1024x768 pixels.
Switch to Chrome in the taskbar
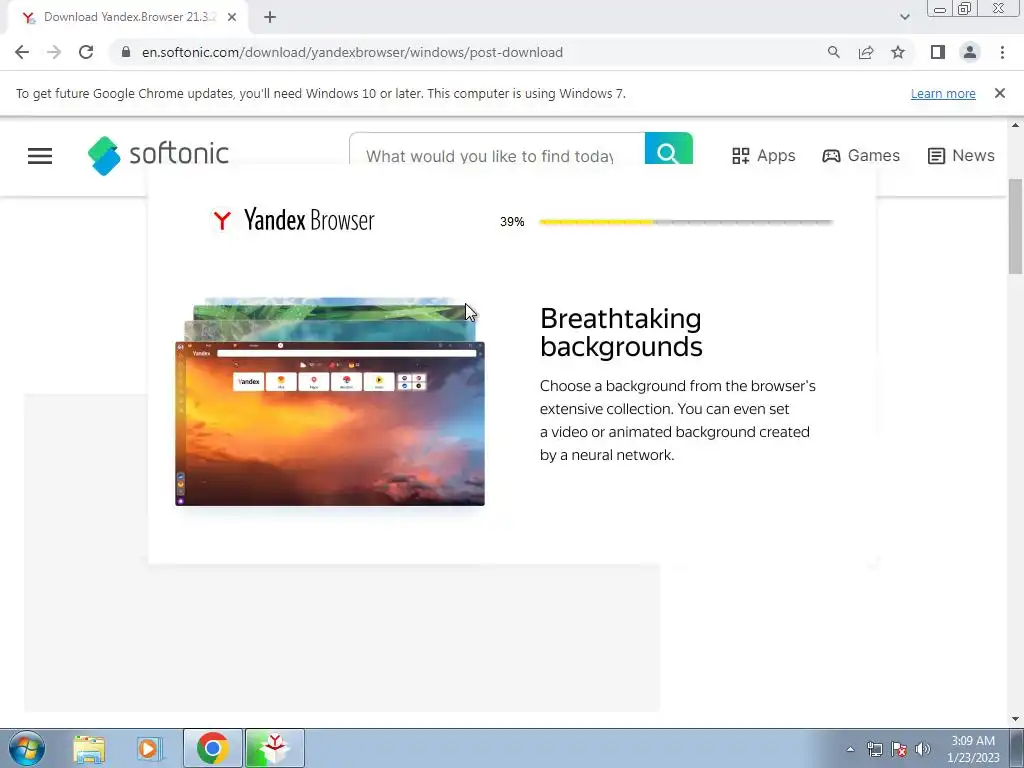(x=212, y=748)
